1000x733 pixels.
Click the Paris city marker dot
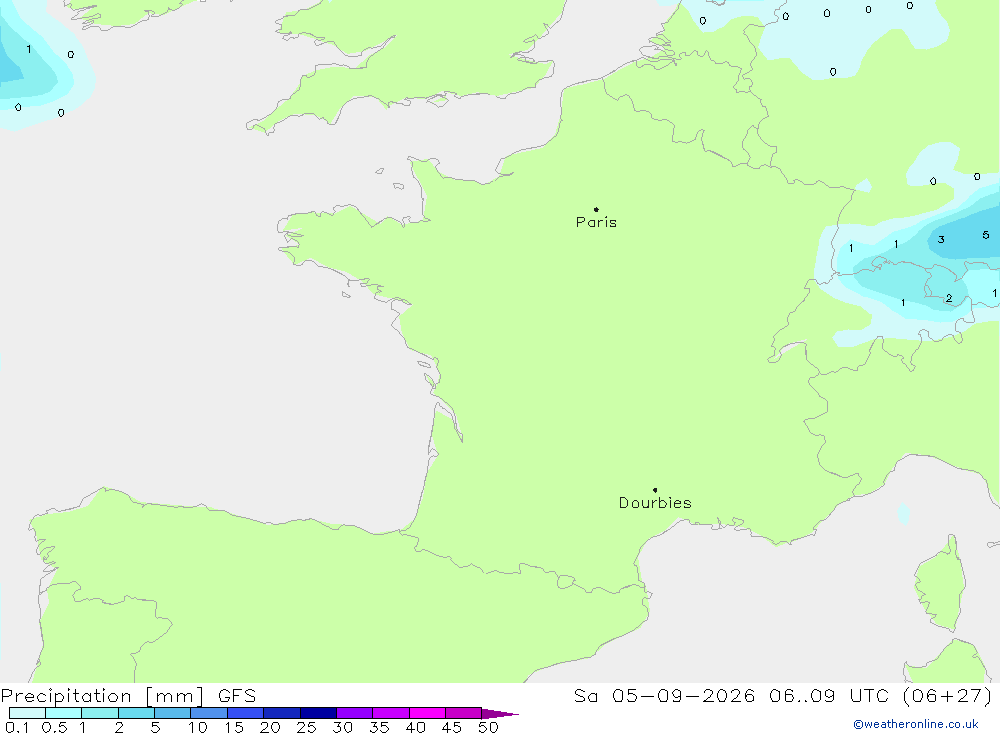click(x=596, y=209)
